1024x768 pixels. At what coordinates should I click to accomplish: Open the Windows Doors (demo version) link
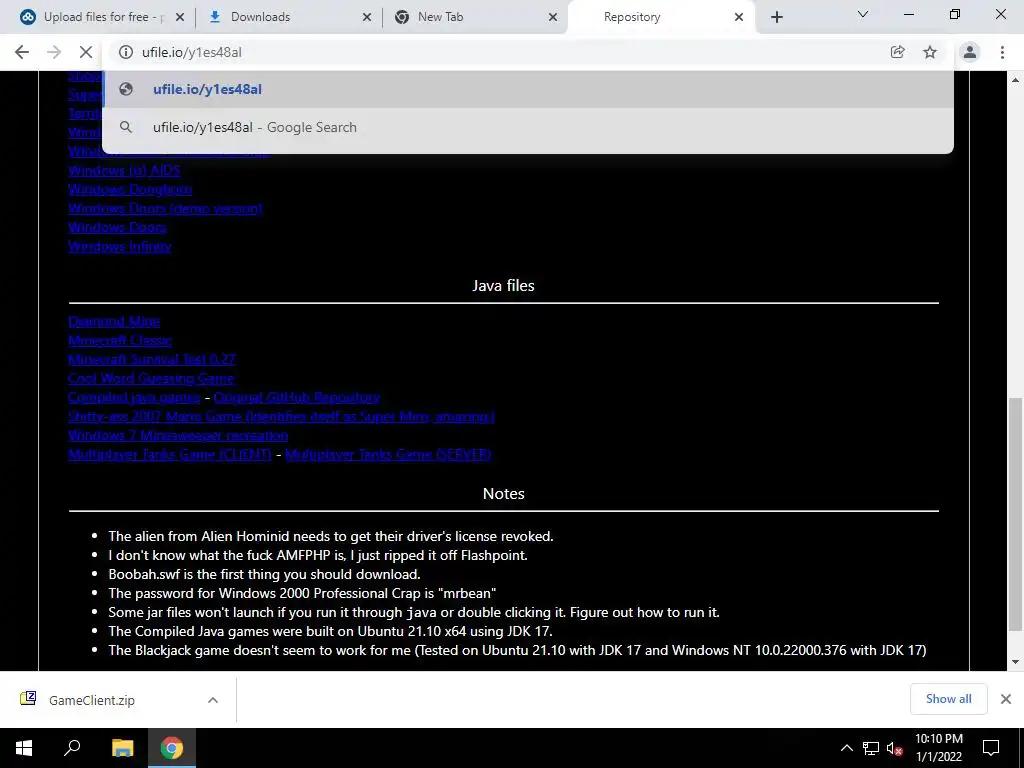(165, 208)
